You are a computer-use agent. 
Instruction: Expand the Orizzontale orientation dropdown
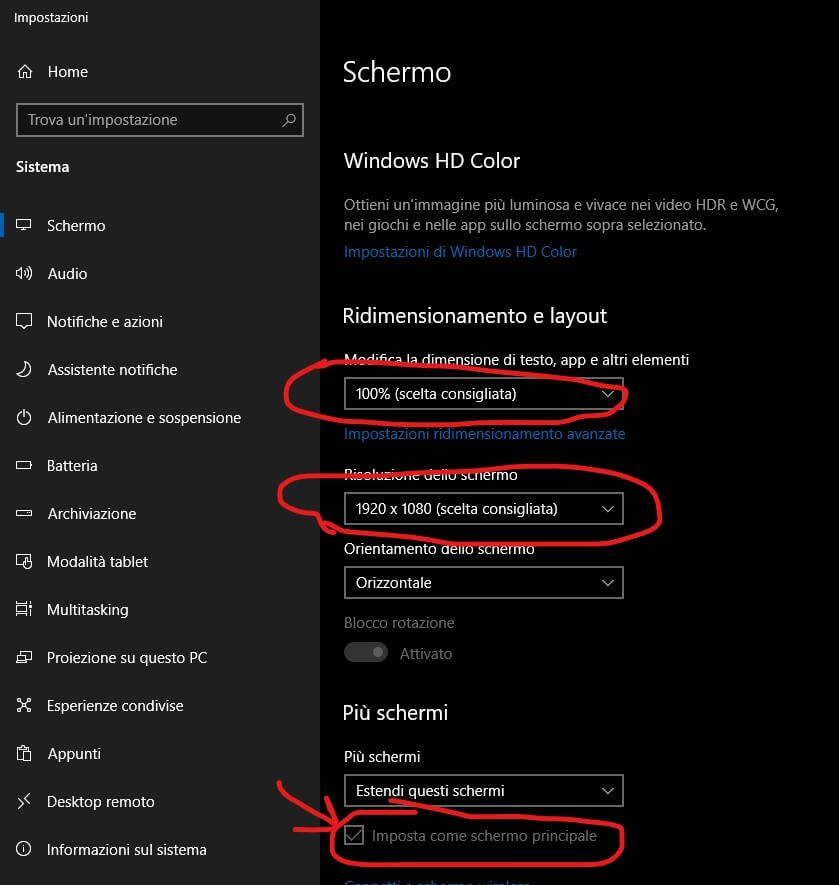tap(483, 582)
